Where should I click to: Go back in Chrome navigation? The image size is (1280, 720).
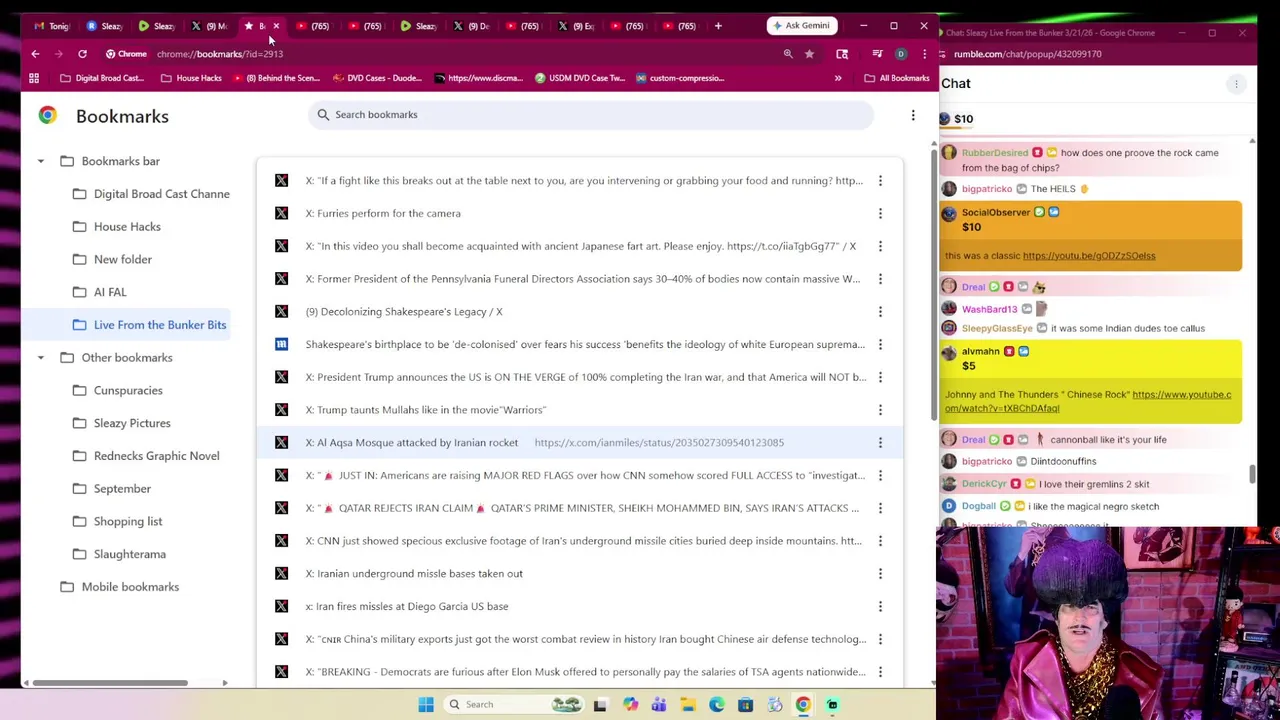35,54
